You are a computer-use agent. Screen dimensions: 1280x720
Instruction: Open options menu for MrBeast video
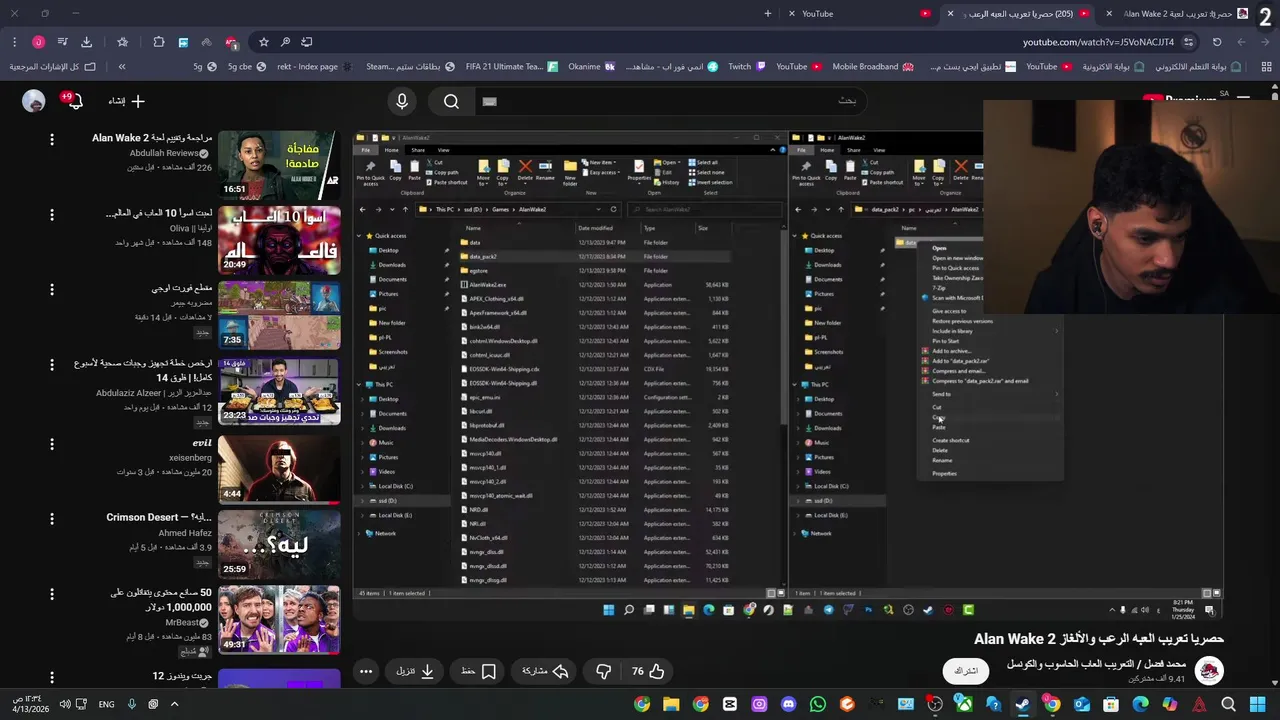click(52, 594)
